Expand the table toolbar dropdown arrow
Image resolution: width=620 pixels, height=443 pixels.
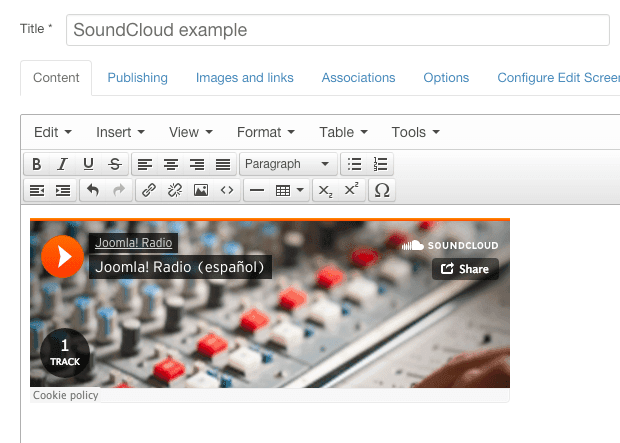point(301,190)
